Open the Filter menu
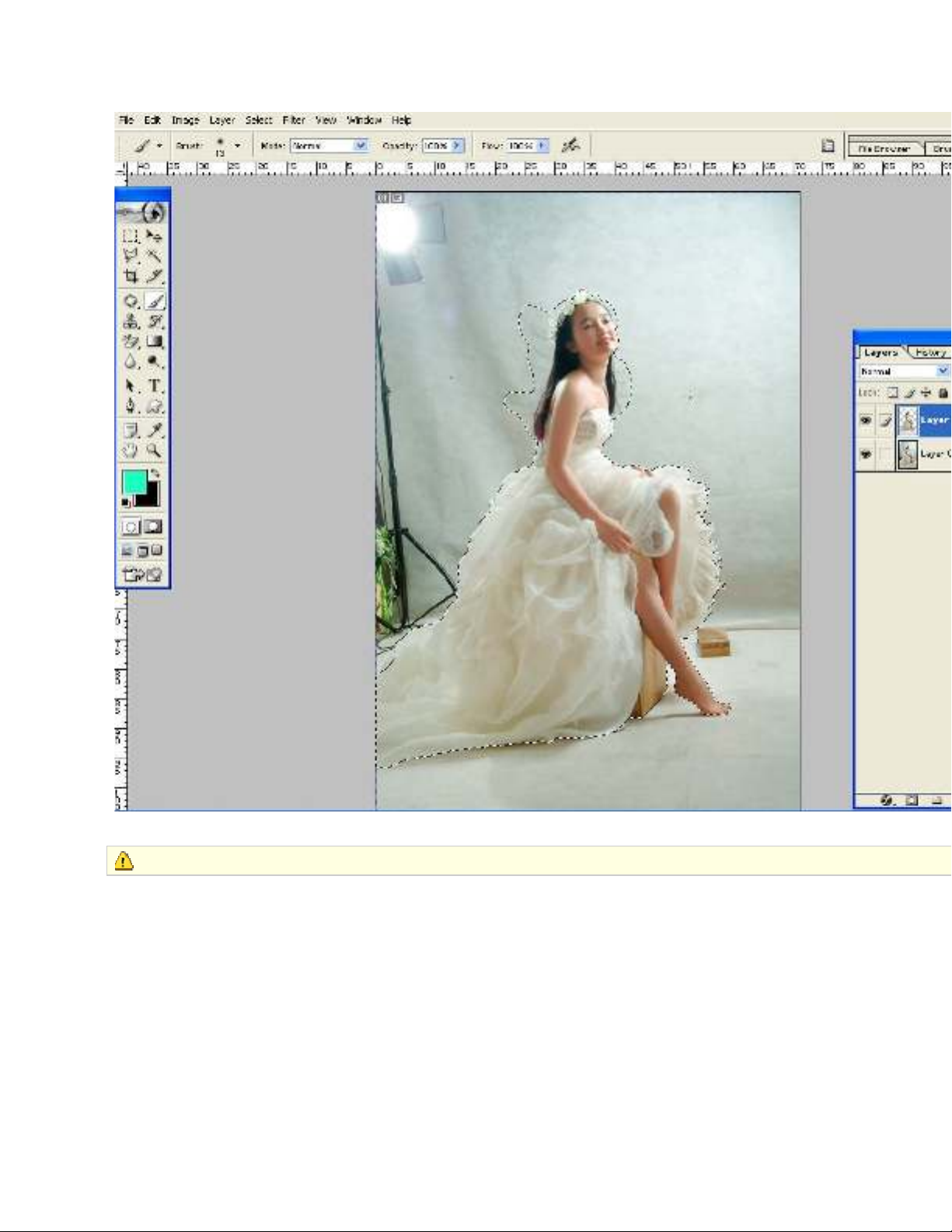 click(293, 120)
